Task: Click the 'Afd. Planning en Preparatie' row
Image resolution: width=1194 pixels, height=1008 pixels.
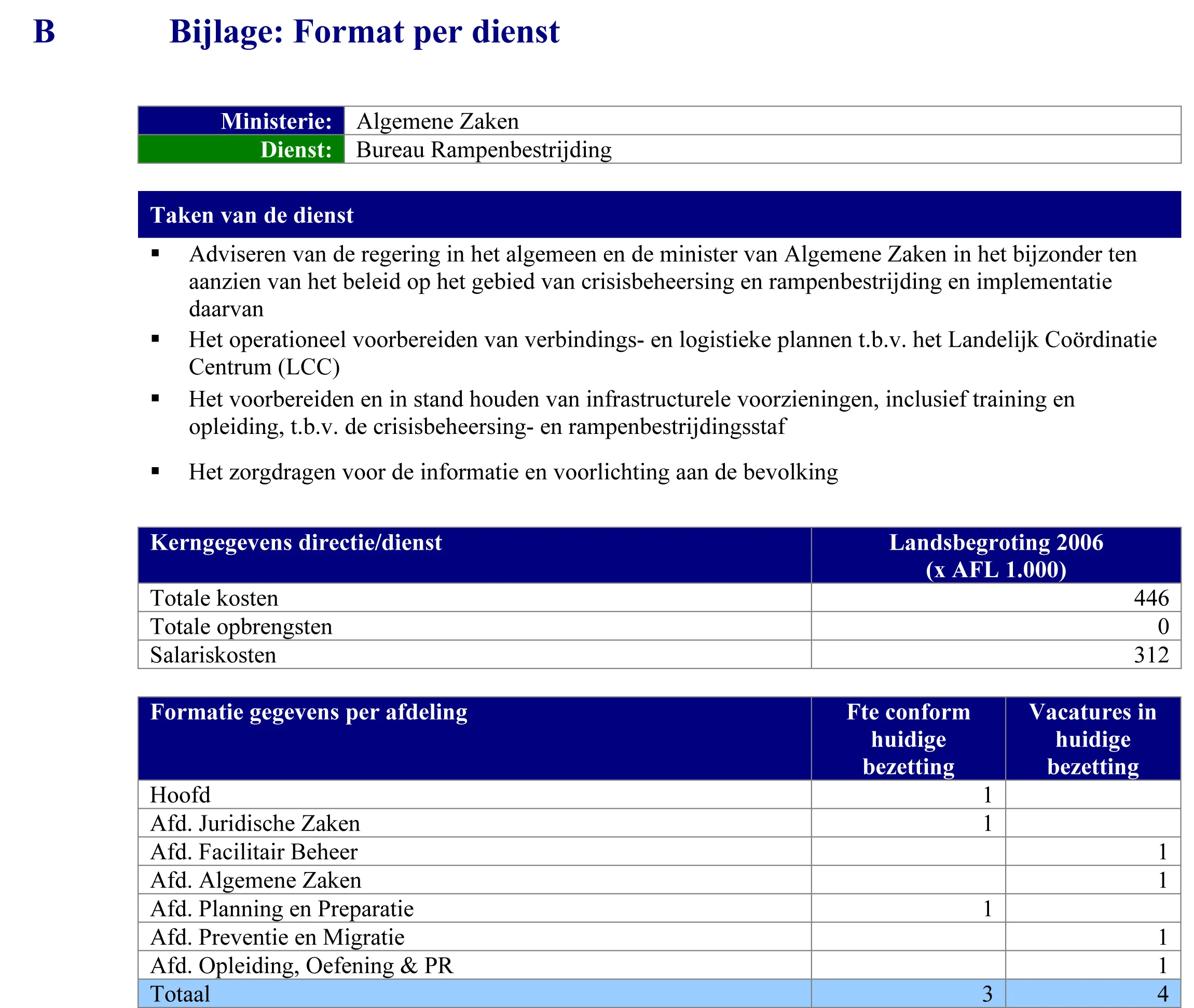Action: pos(282,908)
